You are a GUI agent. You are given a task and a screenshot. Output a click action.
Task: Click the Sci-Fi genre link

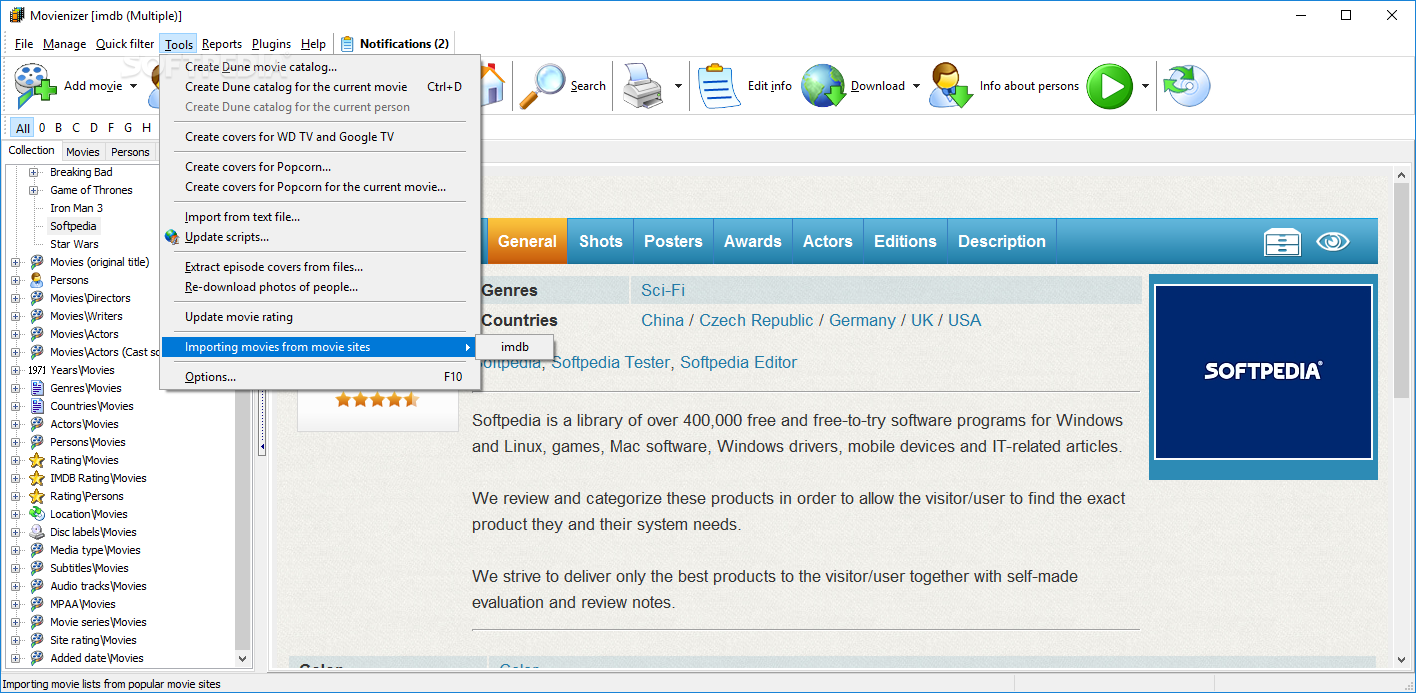coord(663,290)
